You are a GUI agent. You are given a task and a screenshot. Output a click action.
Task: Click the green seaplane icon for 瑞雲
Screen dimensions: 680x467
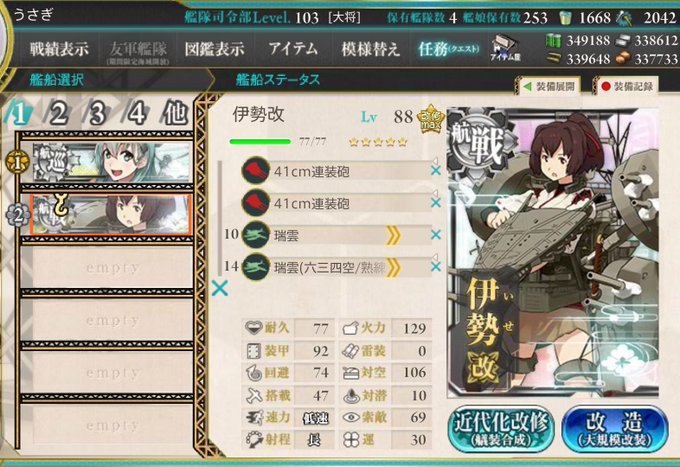[255, 235]
